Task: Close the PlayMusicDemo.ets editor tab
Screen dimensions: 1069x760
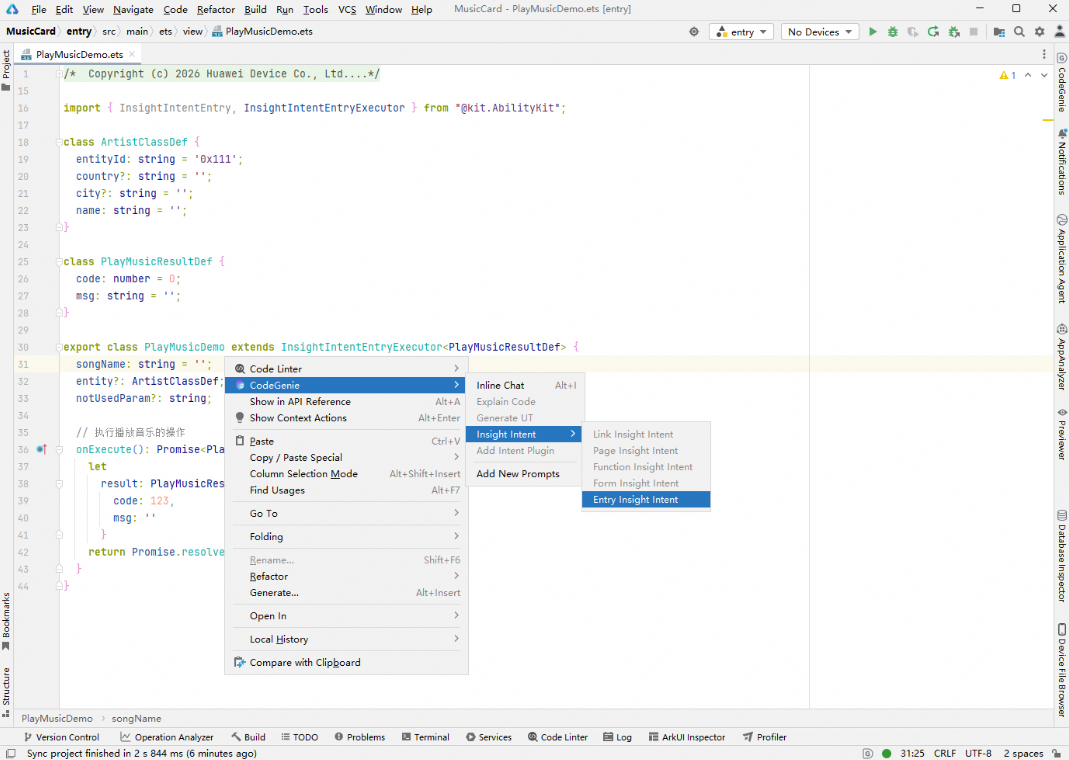Action: pyautogui.click(x=133, y=55)
